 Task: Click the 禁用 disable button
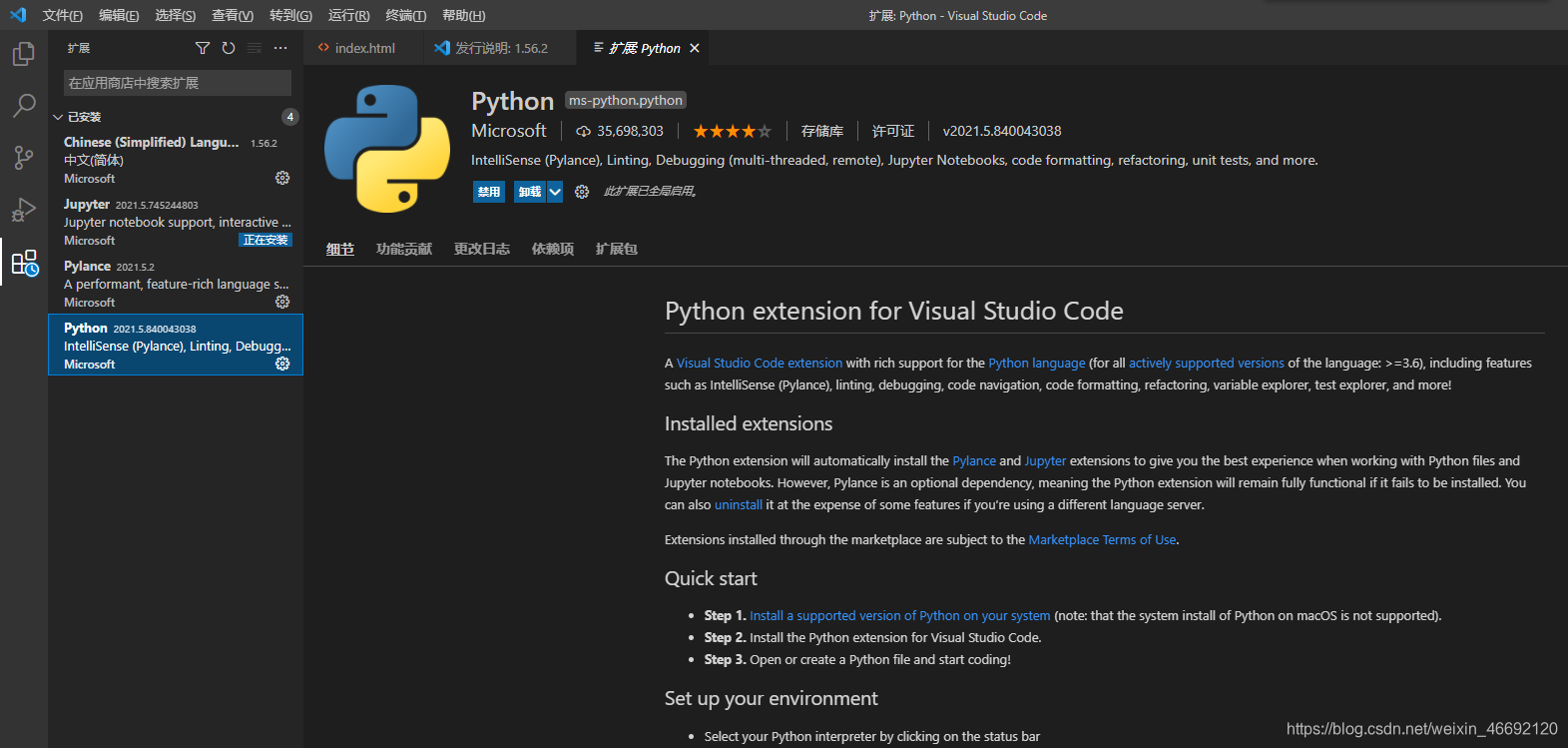click(x=489, y=192)
